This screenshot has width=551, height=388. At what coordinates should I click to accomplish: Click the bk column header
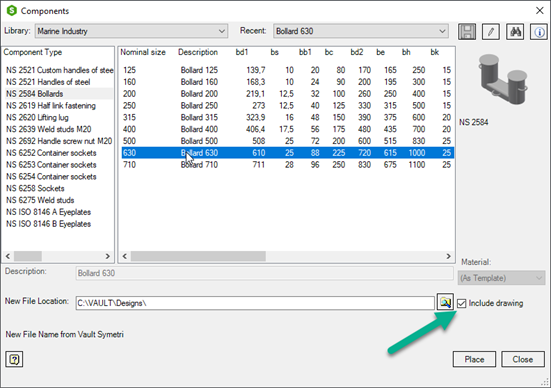435,52
